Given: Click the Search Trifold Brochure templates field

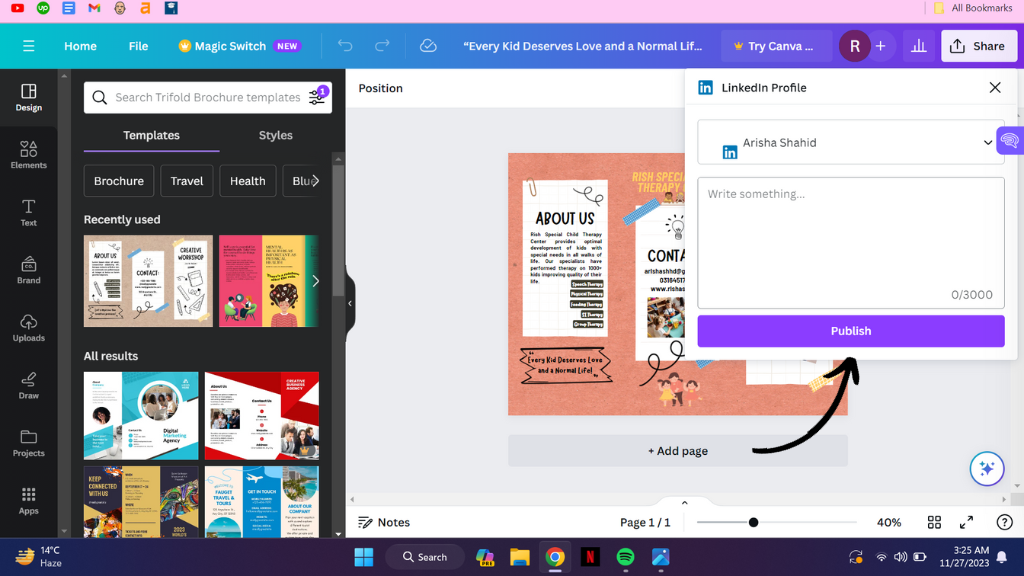Looking at the screenshot, I should pyautogui.click(x=208, y=97).
